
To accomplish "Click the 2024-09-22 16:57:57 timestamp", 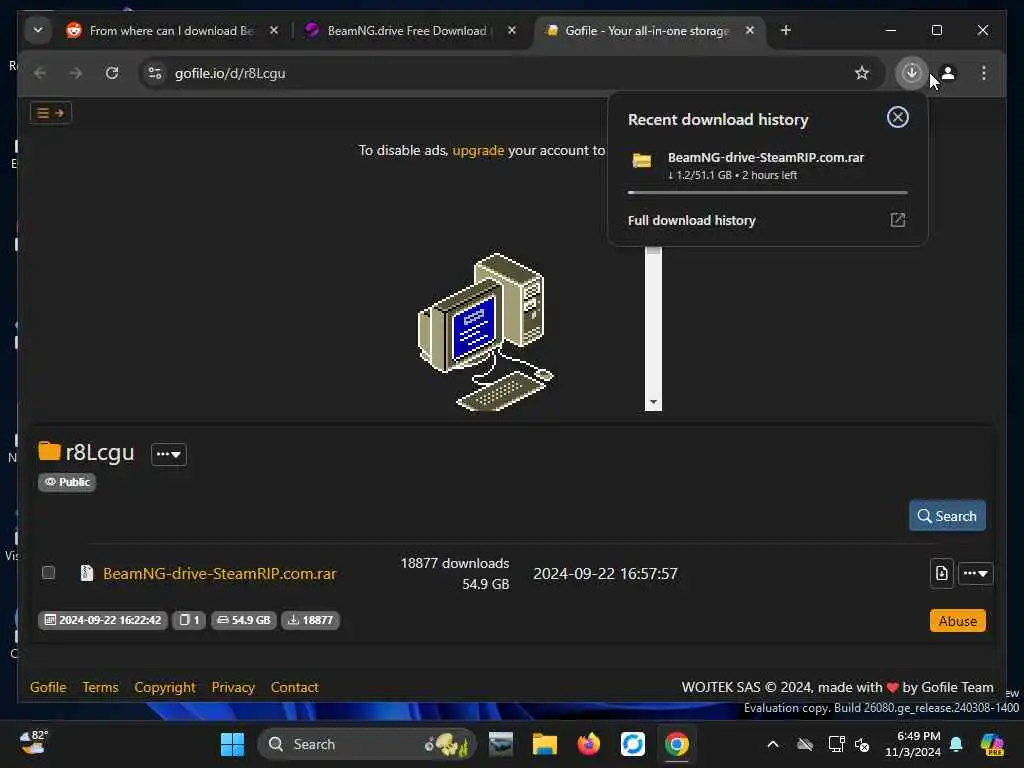I will click(605, 573).
